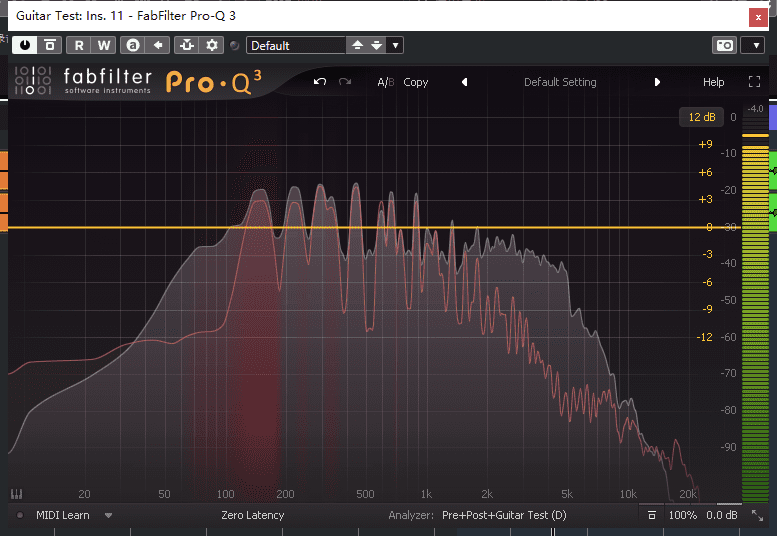Go to previous preset with left triangle
The image size is (777, 536).
click(464, 82)
